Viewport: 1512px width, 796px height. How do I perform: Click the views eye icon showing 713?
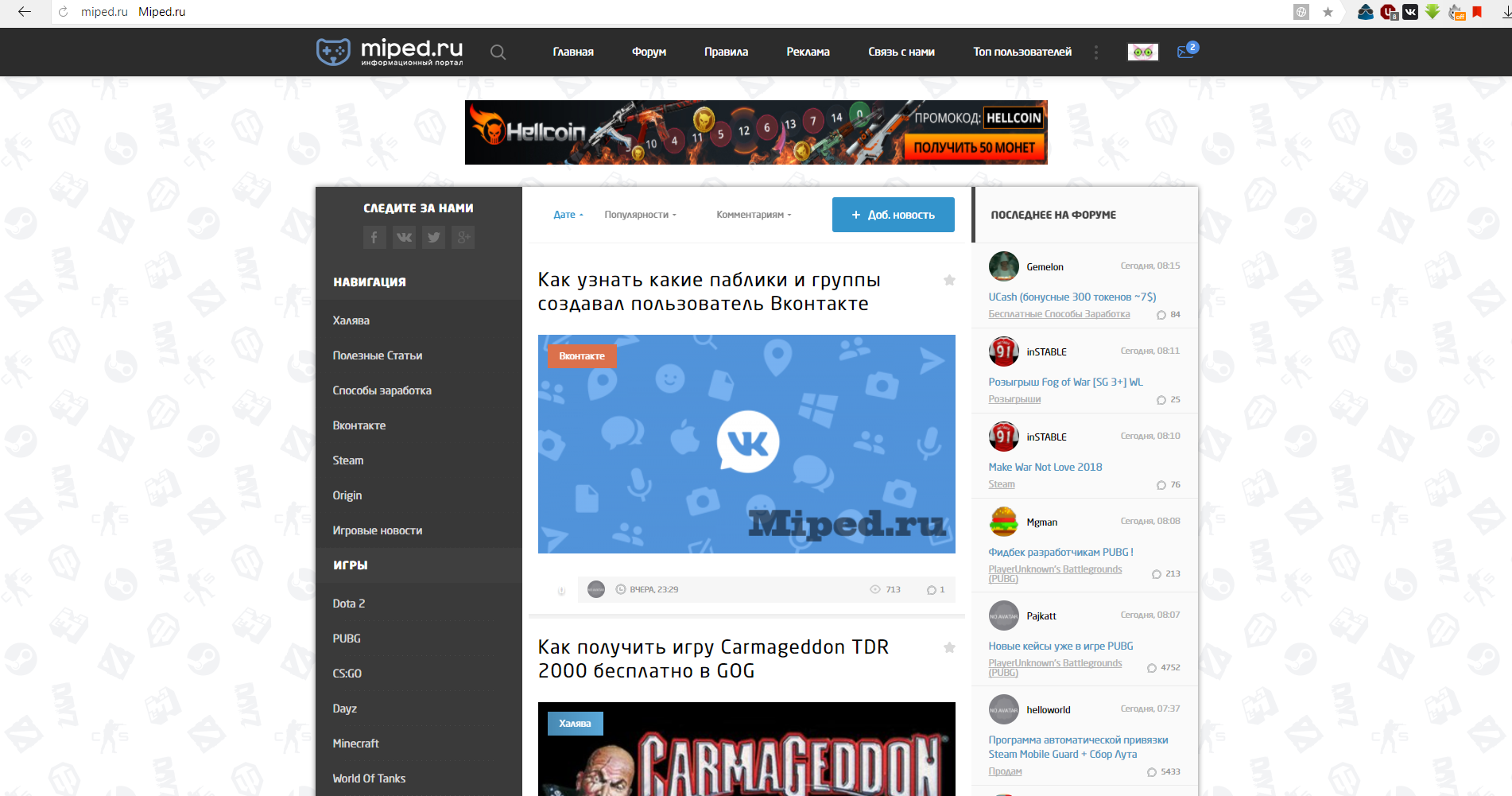tap(875, 590)
